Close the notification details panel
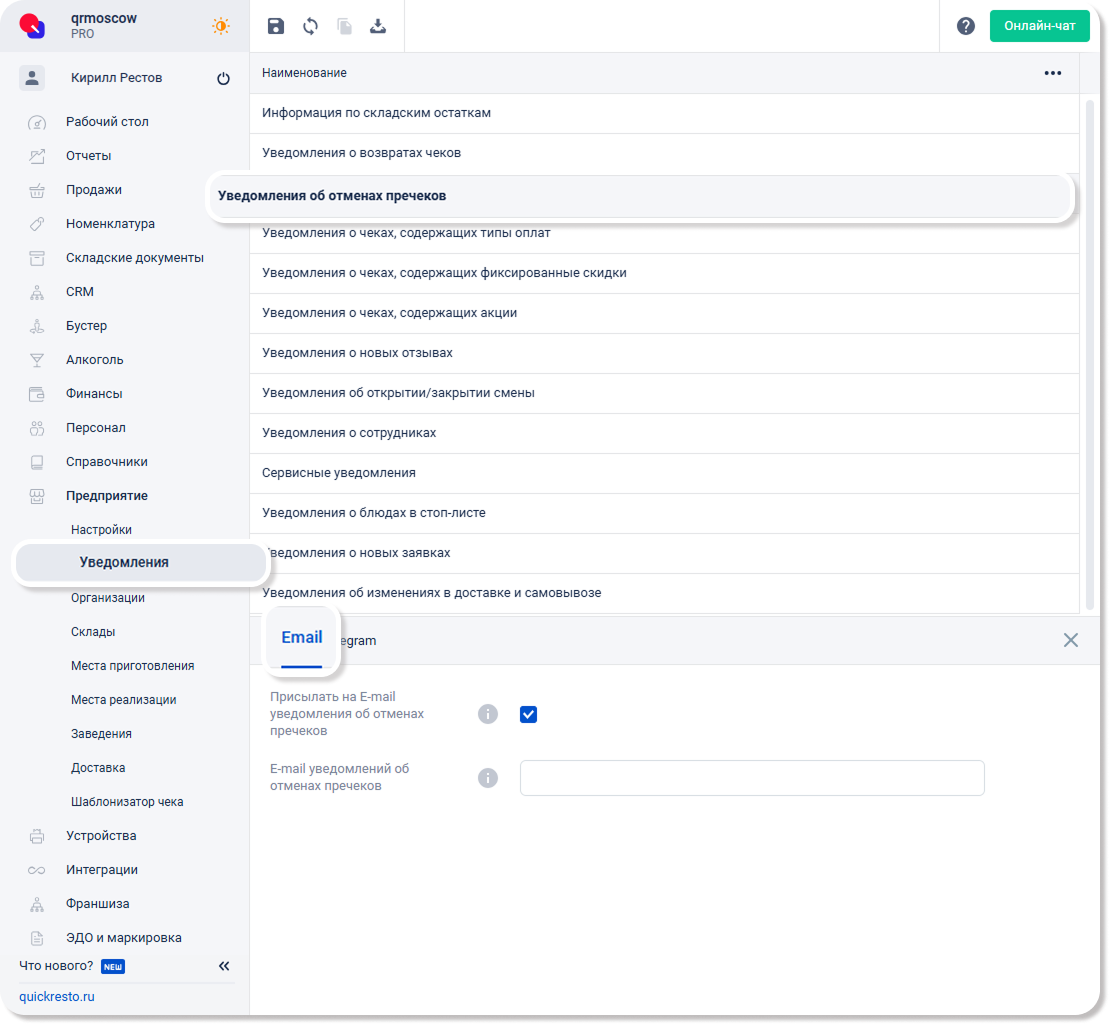1109x1024 pixels. (x=1070, y=640)
